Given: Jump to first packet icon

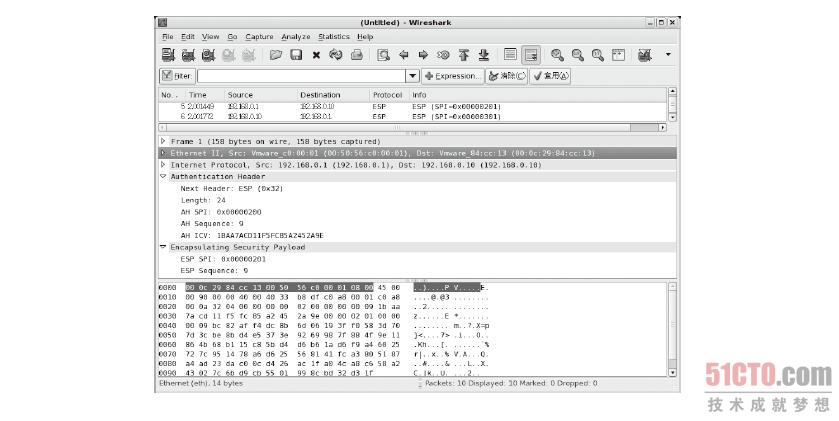Looking at the screenshot, I should pyautogui.click(x=464, y=55).
